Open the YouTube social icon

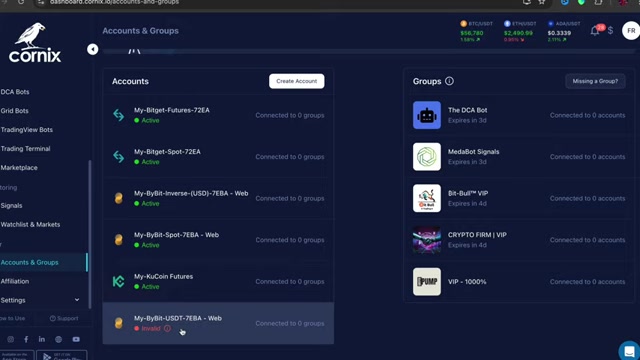(x=76, y=339)
